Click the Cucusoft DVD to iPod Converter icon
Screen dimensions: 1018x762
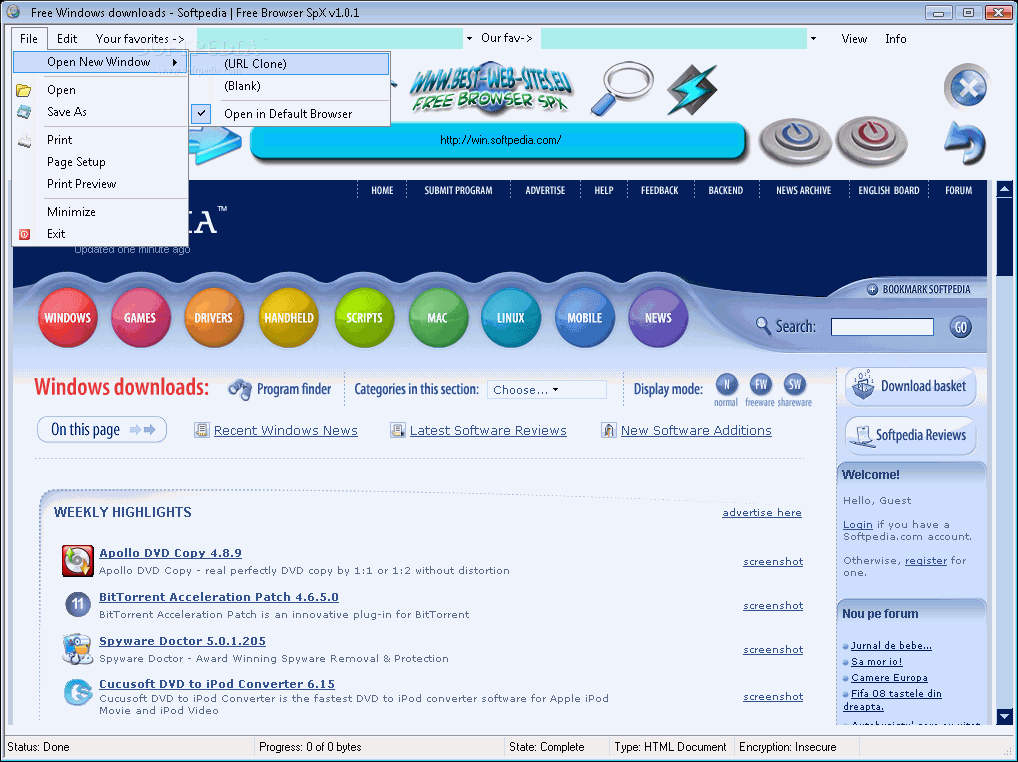[78, 692]
